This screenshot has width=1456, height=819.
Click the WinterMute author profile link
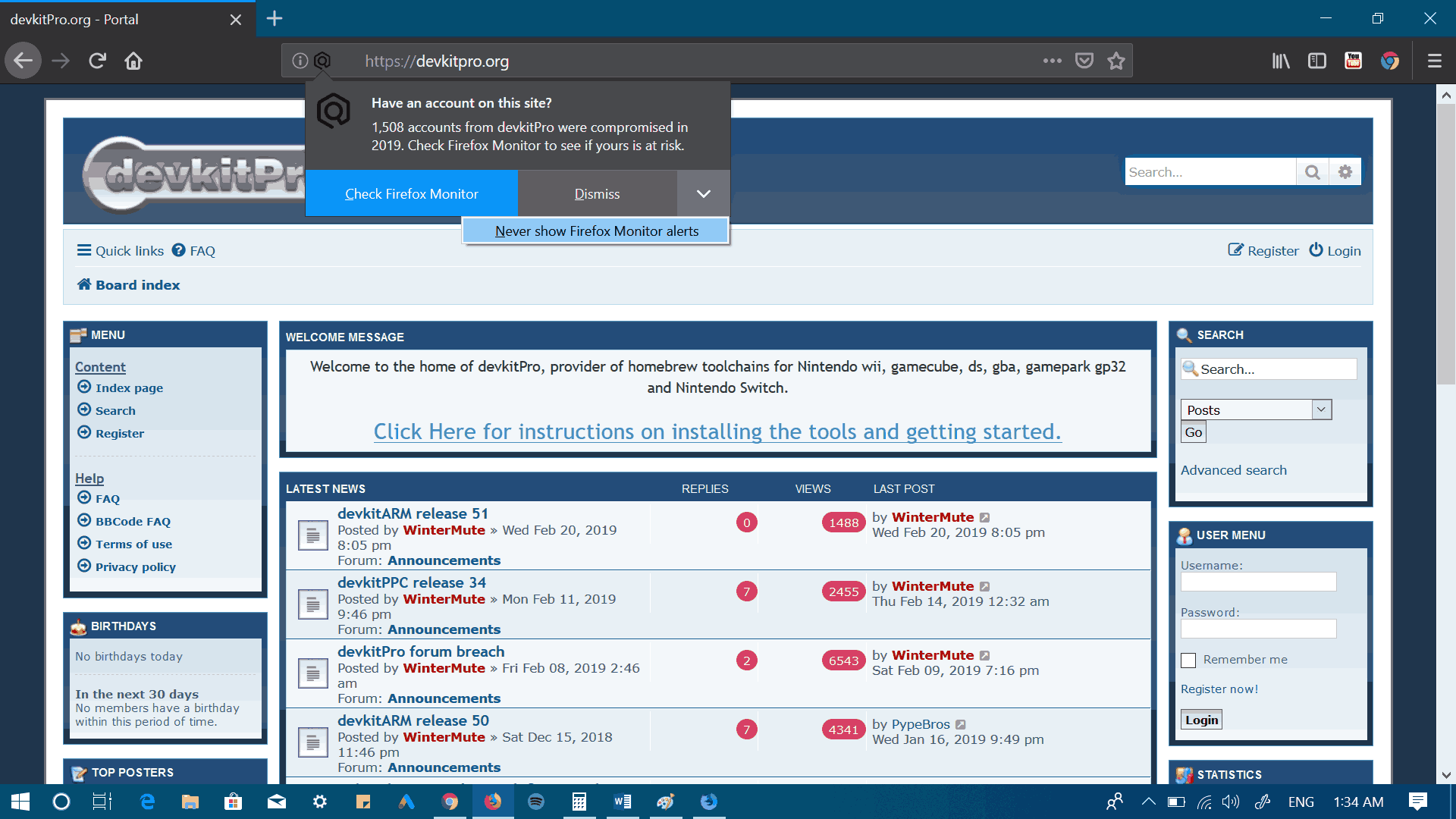(443, 530)
